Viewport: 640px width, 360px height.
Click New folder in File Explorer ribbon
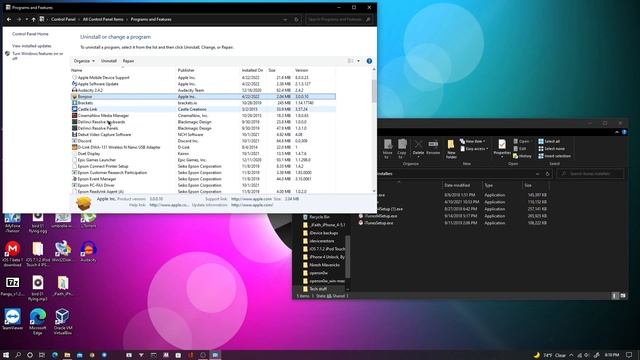[451, 149]
